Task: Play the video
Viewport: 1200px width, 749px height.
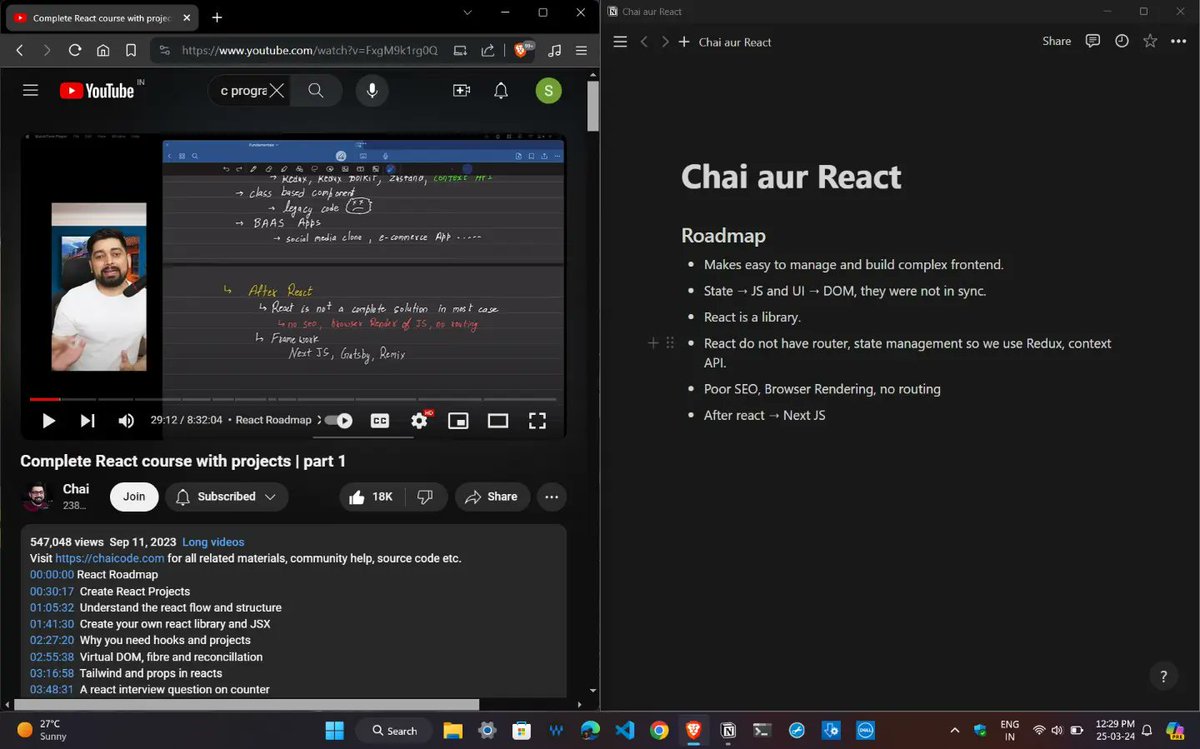Action: point(48,421)
